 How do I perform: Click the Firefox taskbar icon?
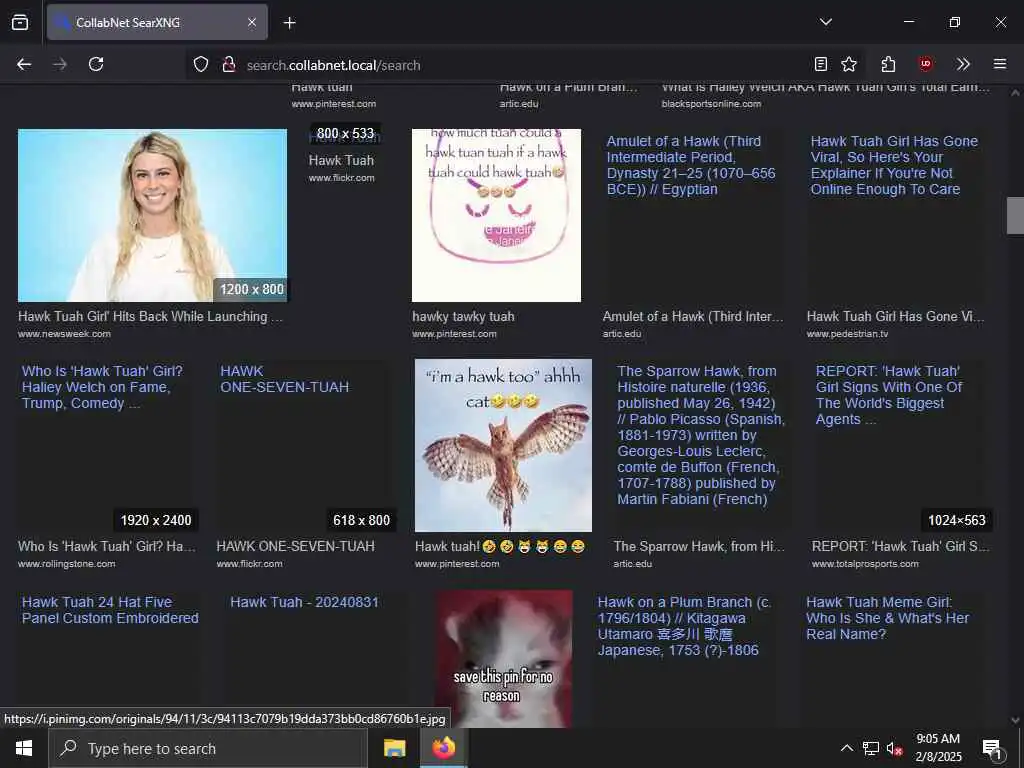coord(443,748)
